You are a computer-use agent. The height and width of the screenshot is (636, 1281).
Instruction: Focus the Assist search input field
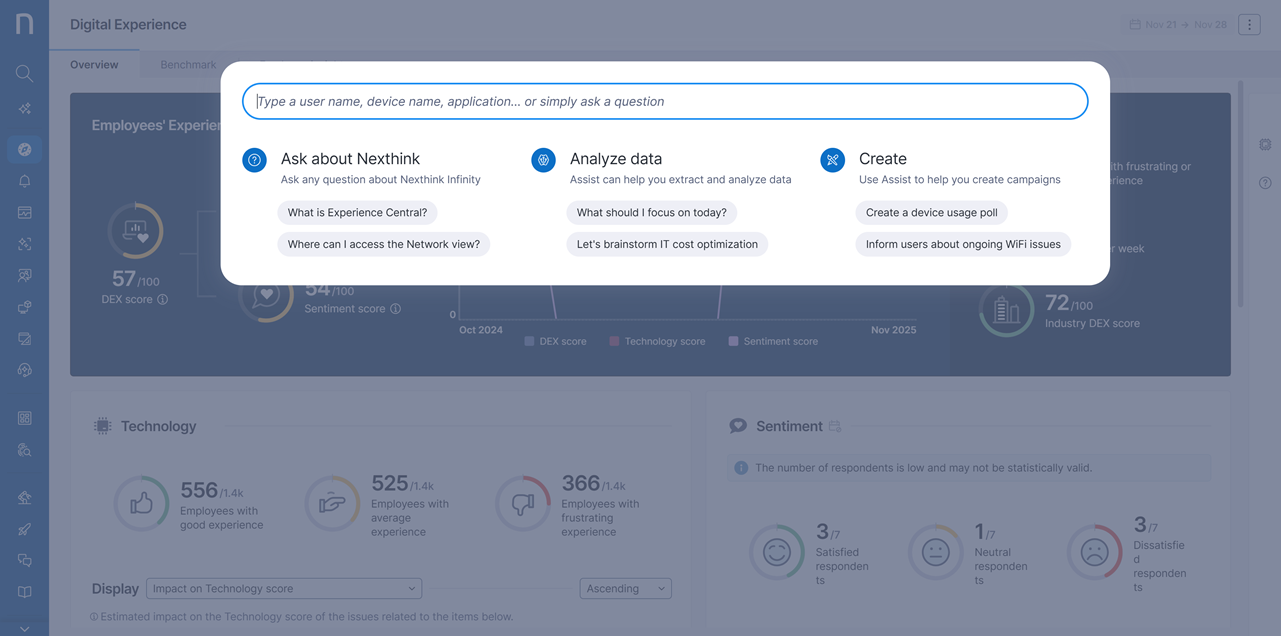664,102
